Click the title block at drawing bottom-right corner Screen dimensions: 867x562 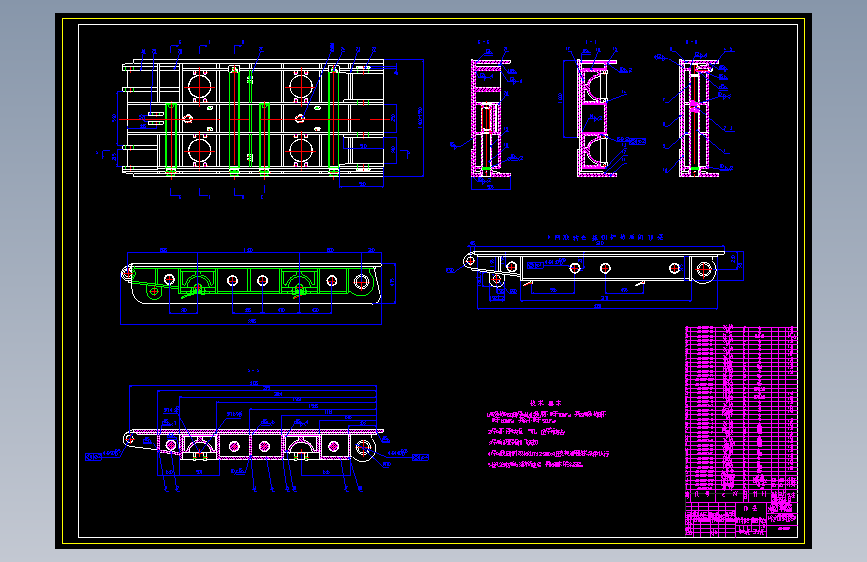[741, 519]
